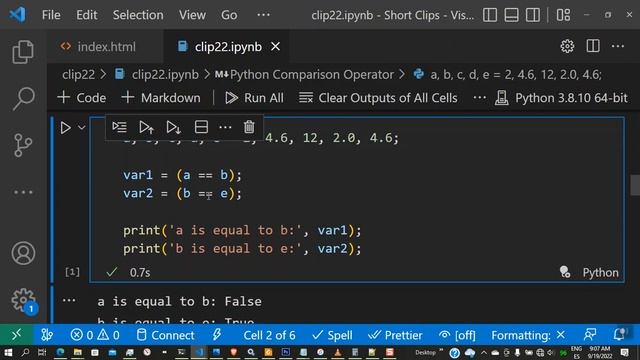
Task: Open more cell actions ellipsis in cell toolbar
Action: click(225, 127)
